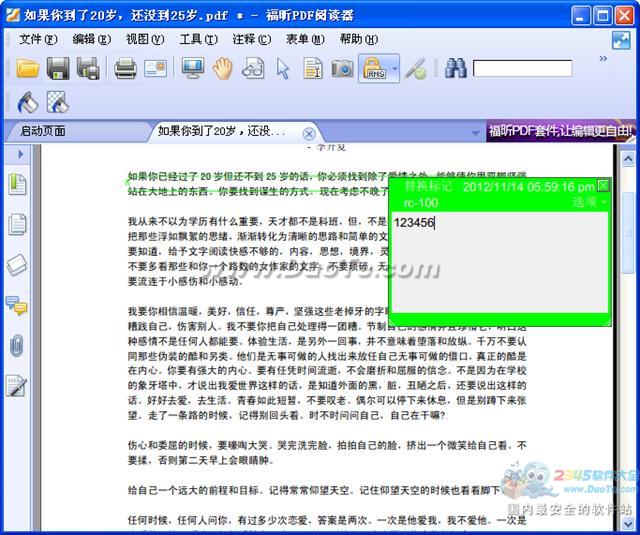The width and height of the screenshot is (640, 535).
Task: Open the Bookmarks panel in sidebar
Action: [17, 184]
